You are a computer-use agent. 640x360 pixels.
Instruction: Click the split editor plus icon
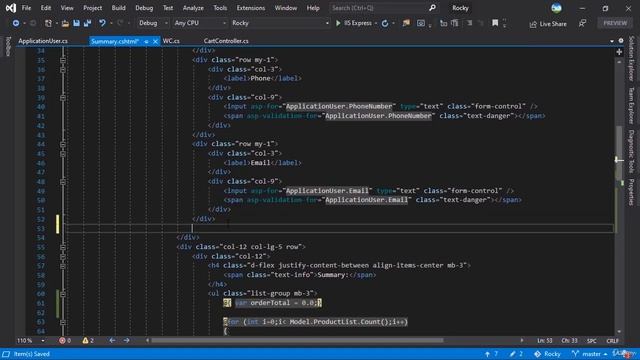[619, 52]
